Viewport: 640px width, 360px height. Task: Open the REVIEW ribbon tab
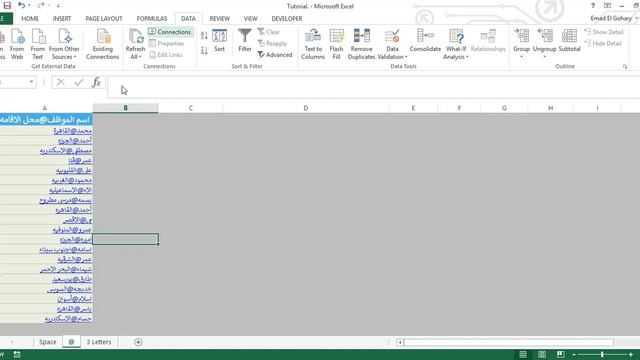point(220,18)
